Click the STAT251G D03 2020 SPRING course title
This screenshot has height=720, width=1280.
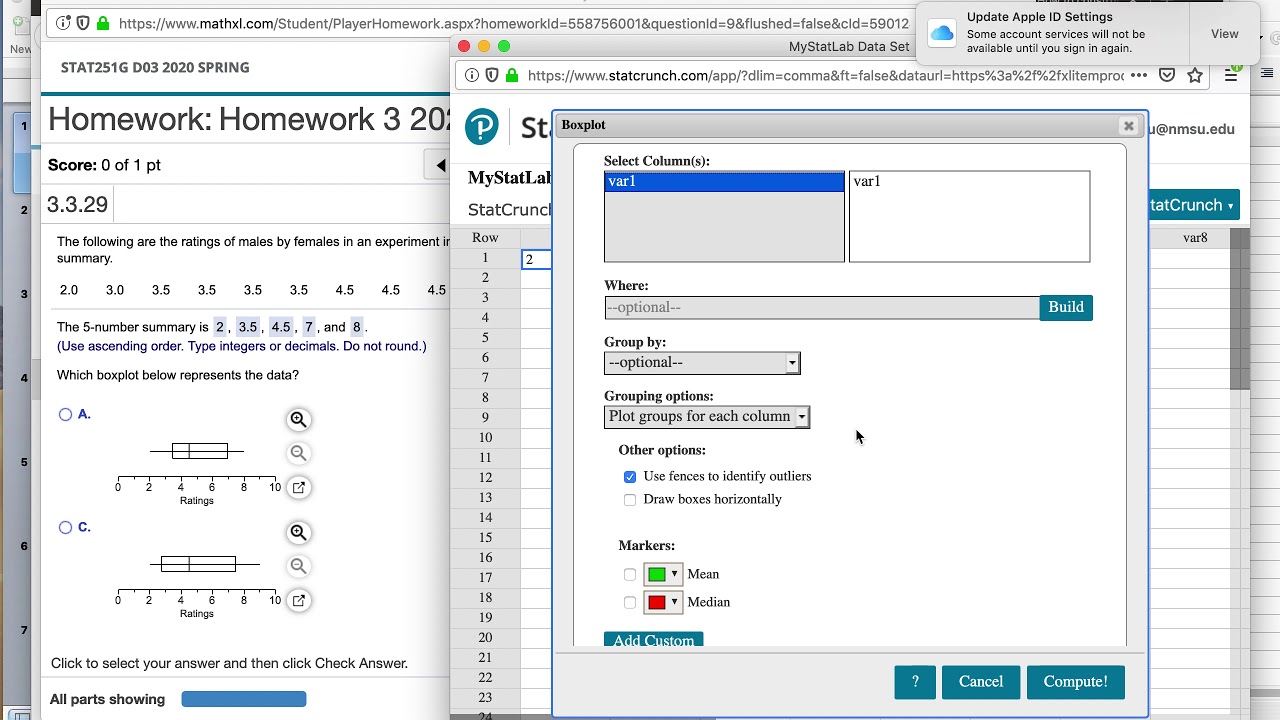155,68
